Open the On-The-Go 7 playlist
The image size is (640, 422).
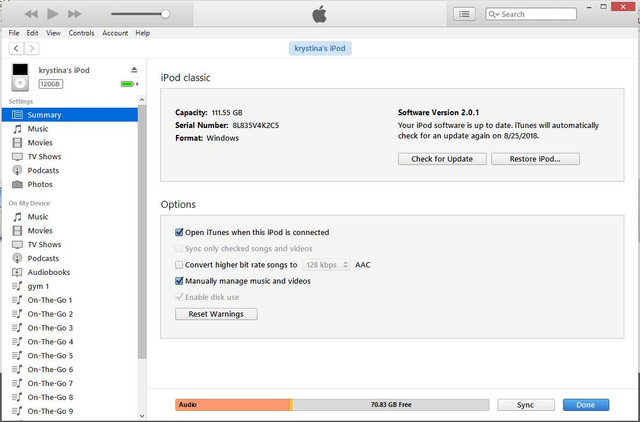[x=70, y=383]
